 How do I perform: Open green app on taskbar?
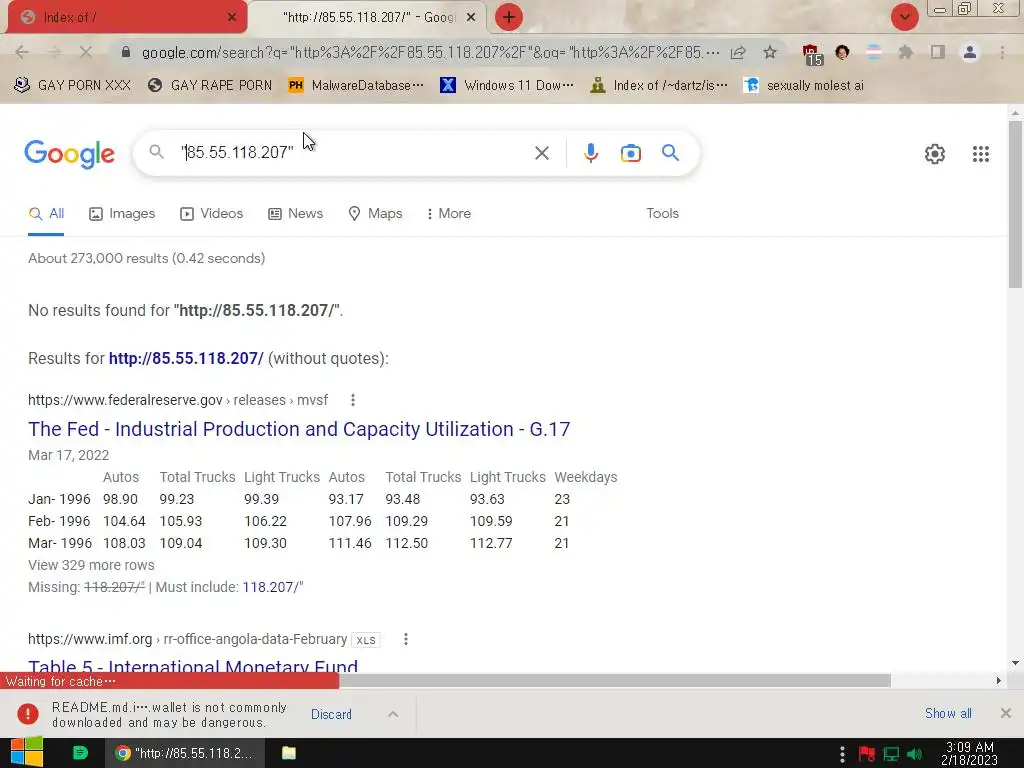coord(80,753)
